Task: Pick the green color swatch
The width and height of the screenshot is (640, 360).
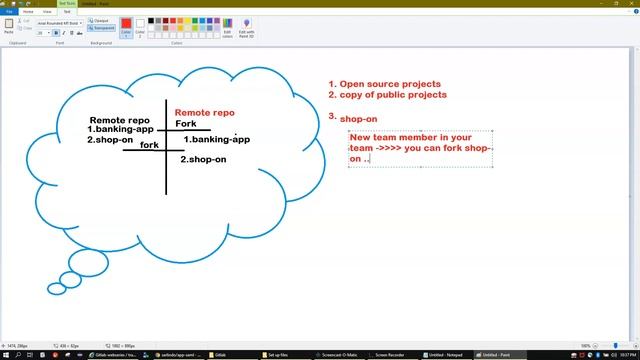Action: [x=195, y=20]
